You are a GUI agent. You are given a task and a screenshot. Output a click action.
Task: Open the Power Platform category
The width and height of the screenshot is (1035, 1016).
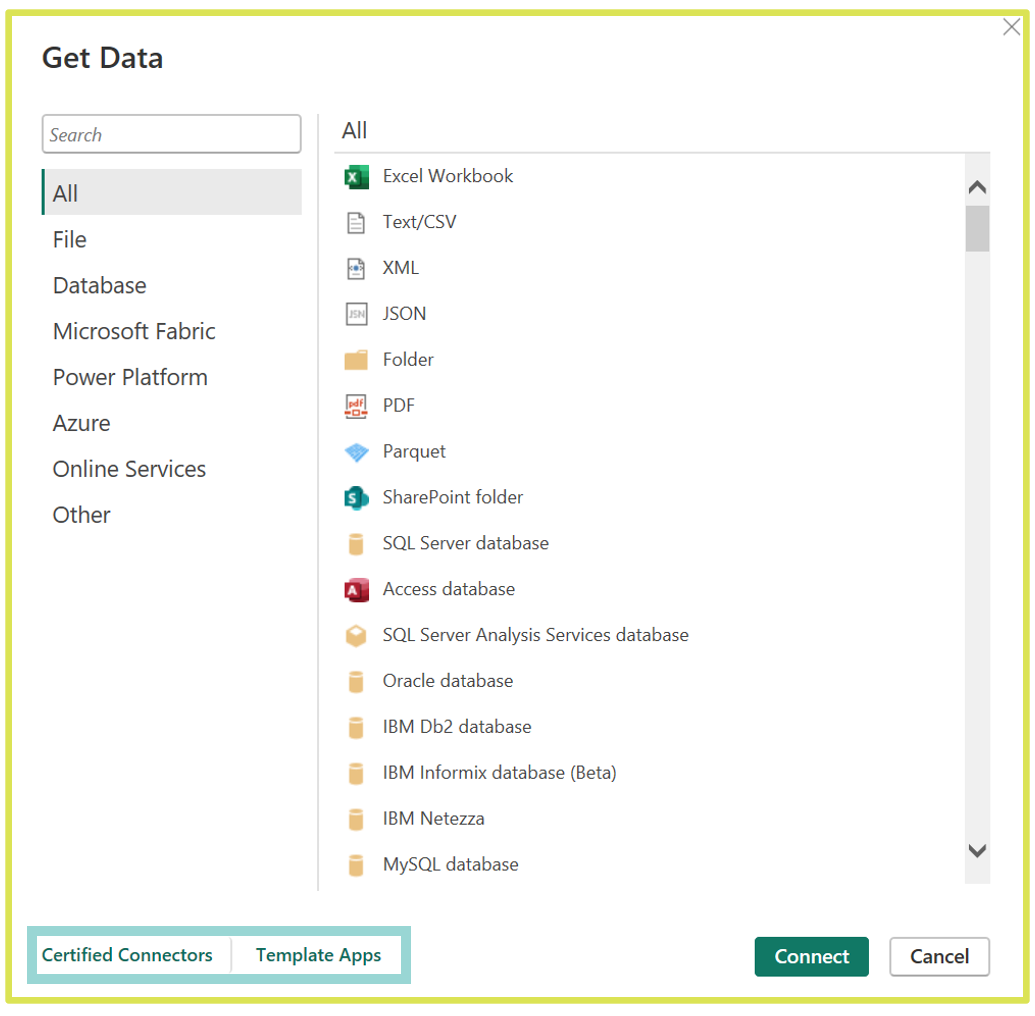(172, 378)
